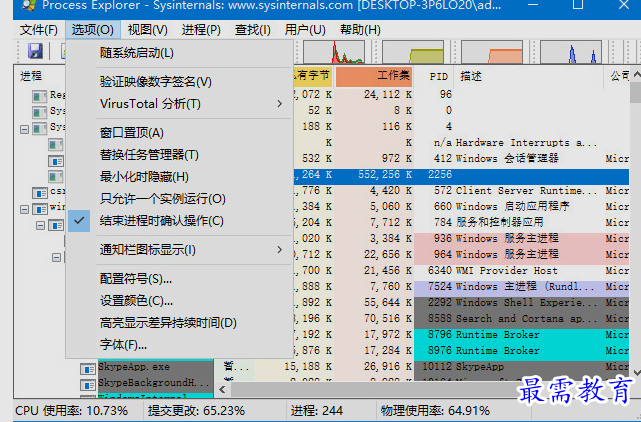Click the vertical scrollbar up arrow
641x422 pixels.
(636, 75)
